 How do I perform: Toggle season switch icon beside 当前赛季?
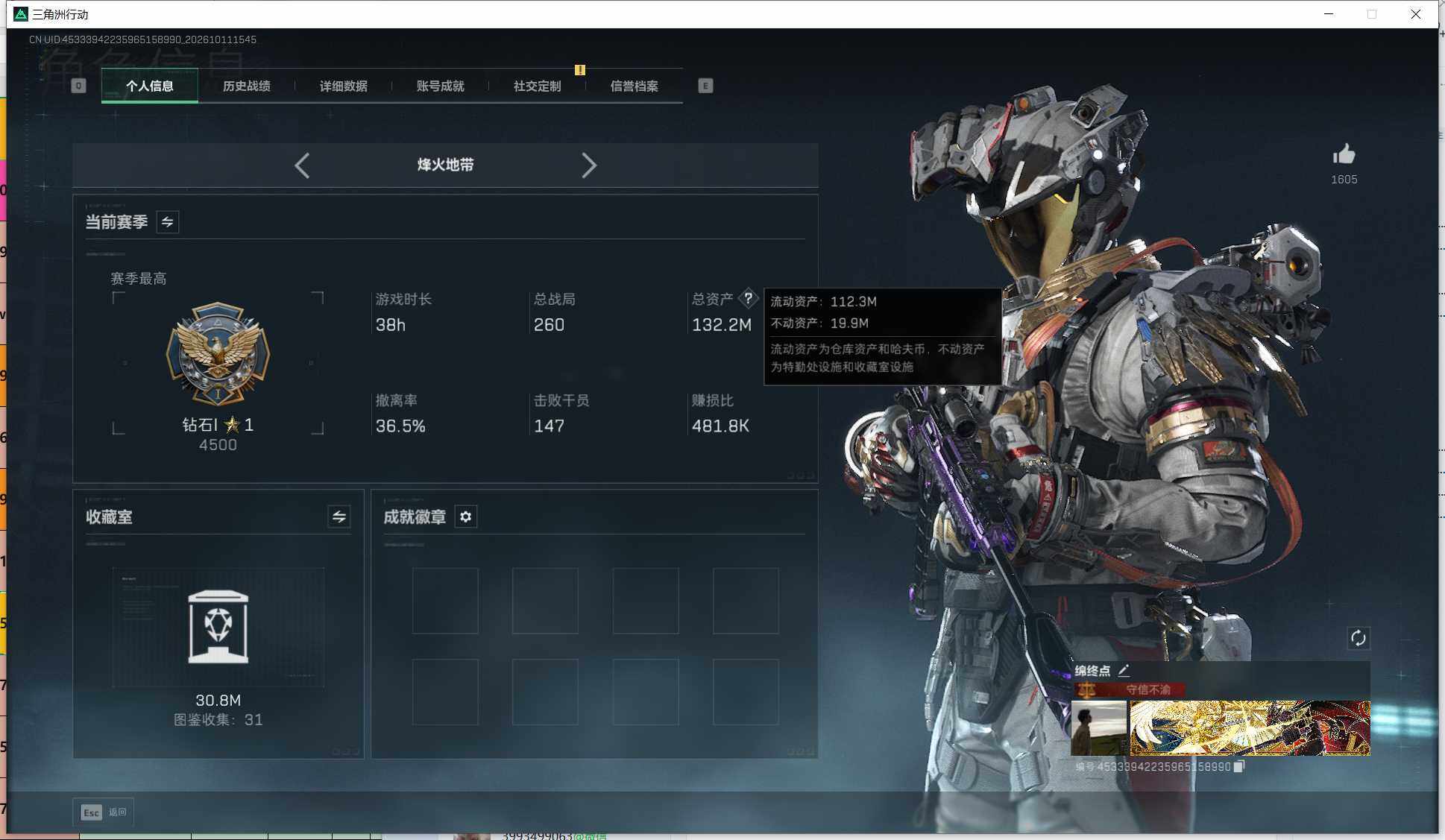coord(168,222)
